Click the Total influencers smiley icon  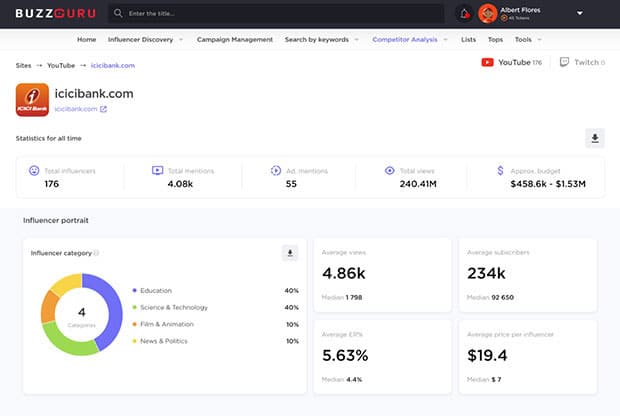[x=34, y=170]
